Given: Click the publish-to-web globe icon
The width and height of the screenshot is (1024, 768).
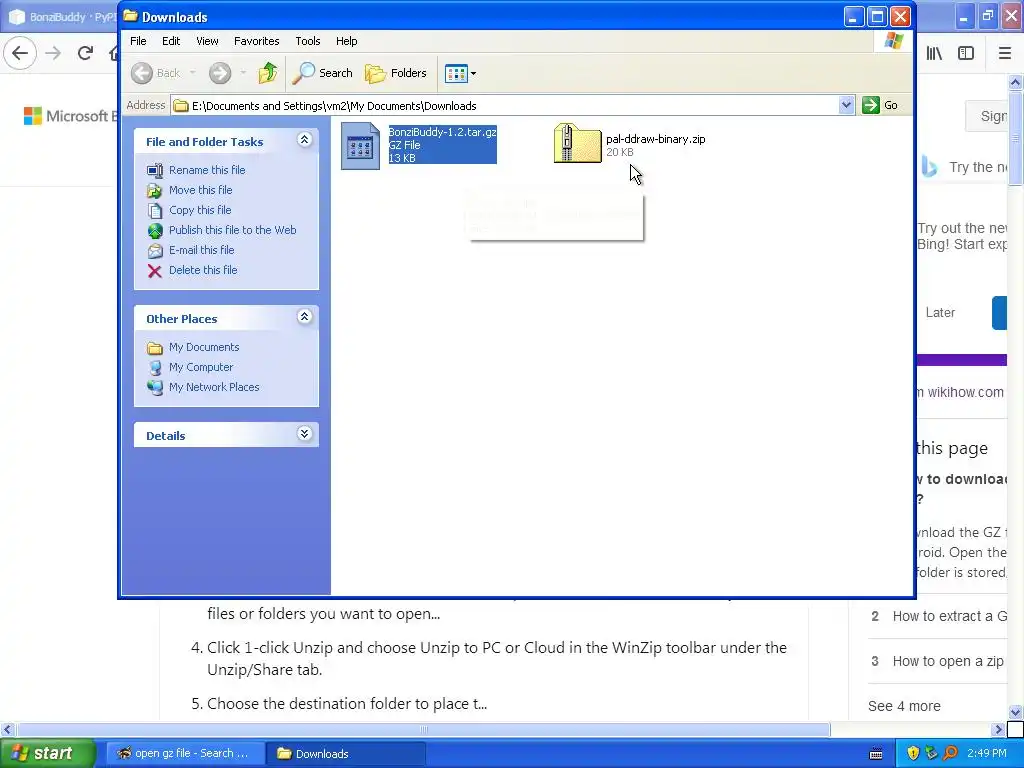Looking at the screenshot, I should tap(155, 231).
